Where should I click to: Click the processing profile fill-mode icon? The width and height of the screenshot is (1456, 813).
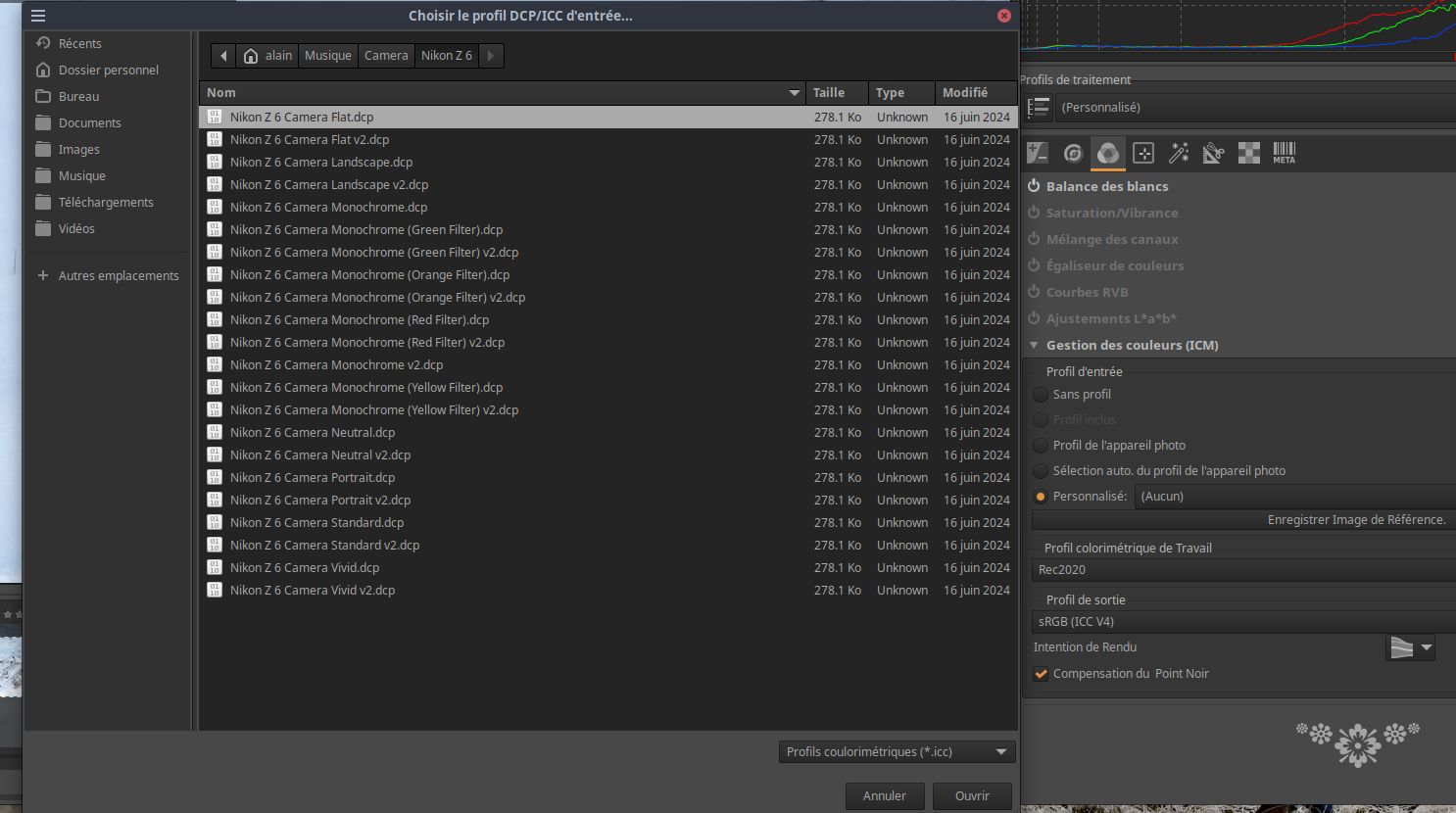(x=1038, y=108)
